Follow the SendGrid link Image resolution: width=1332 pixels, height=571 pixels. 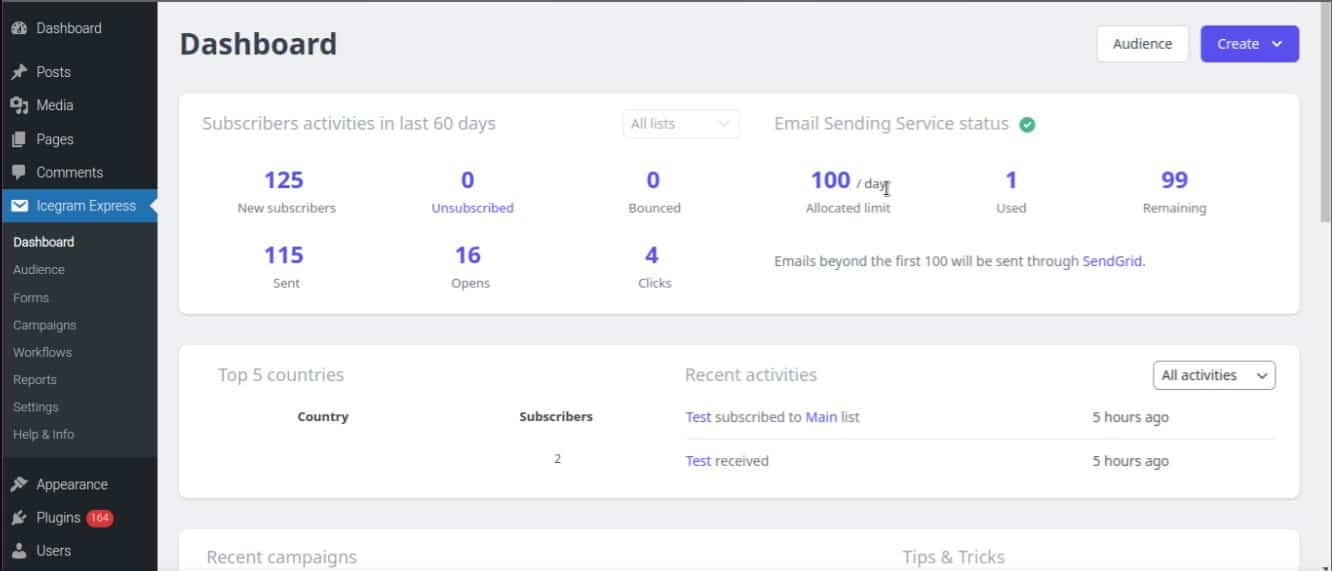point(1112,261)
